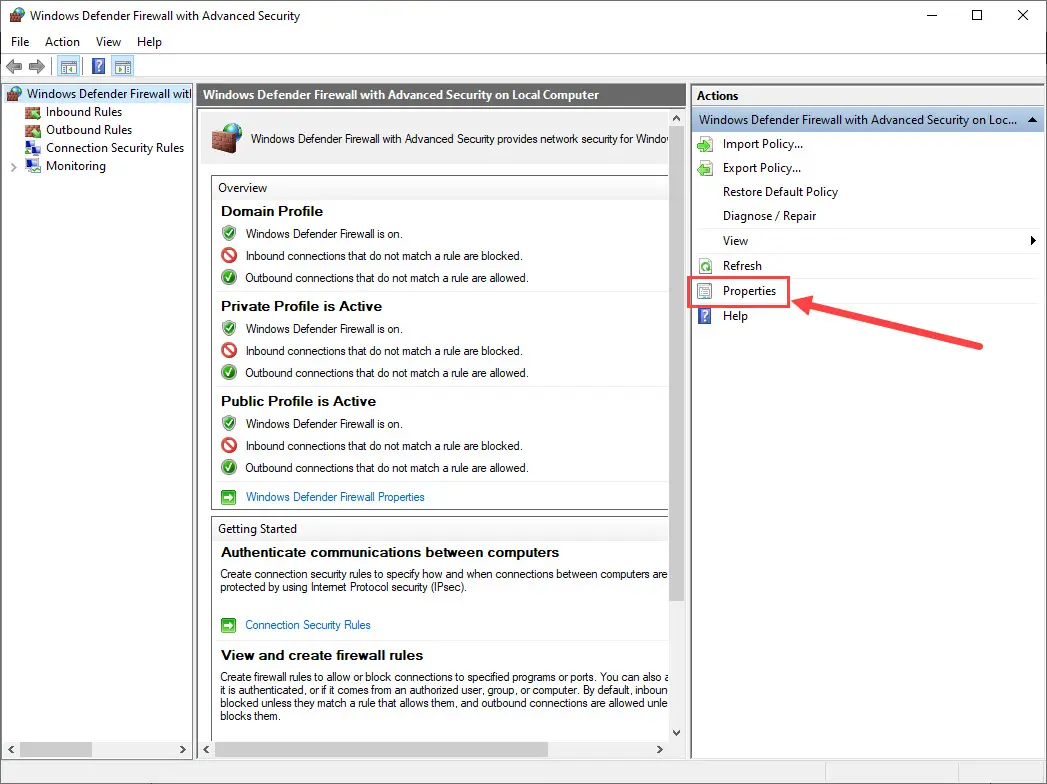The height and width of the screenshot is (784, 1047).
Task: Click the Inbound Rules tree icon
Action: click(33, 112)
